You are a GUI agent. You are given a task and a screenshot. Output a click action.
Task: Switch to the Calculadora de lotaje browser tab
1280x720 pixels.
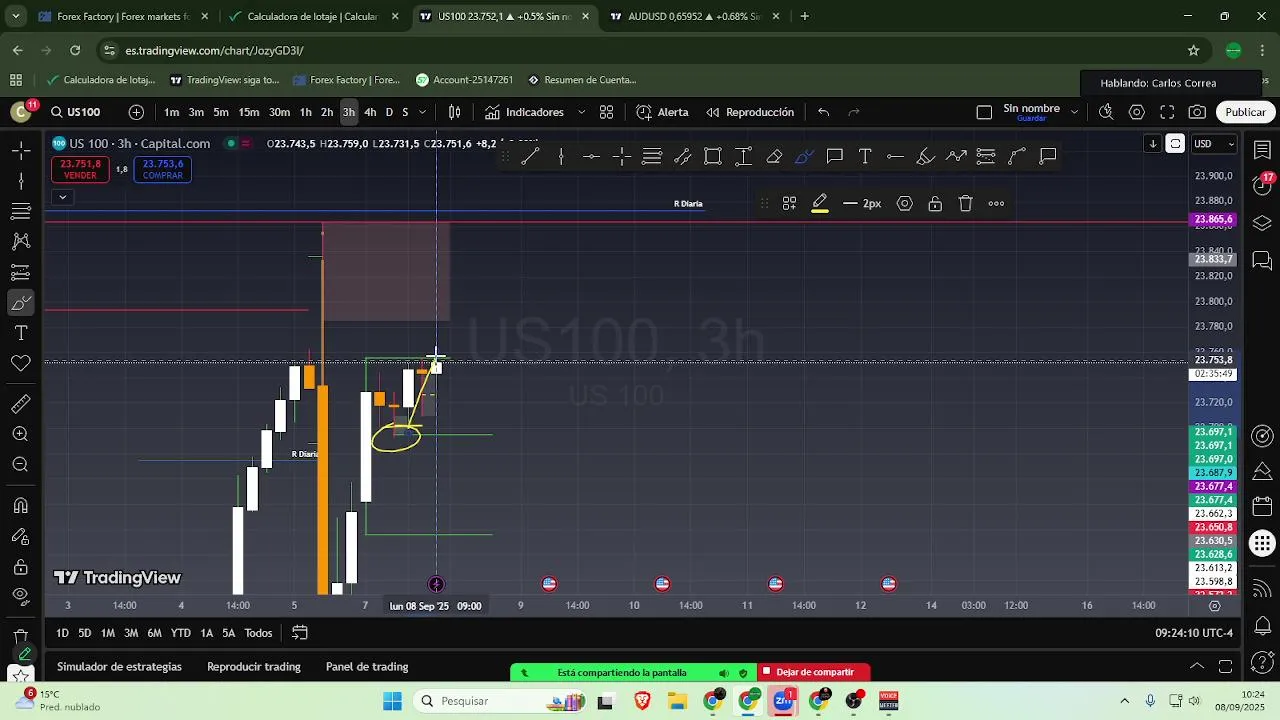click(x=312, y=16)
